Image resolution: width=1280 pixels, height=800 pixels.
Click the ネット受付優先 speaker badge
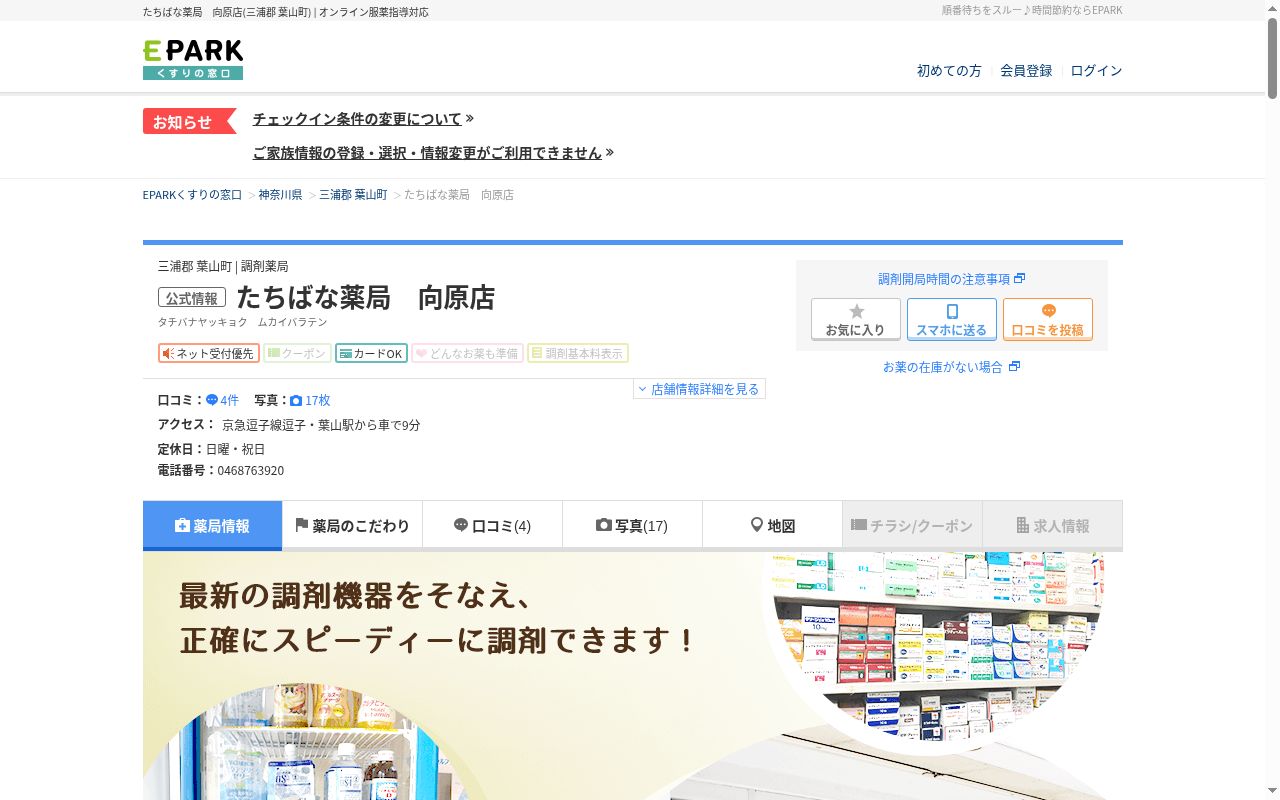[209, 353]
